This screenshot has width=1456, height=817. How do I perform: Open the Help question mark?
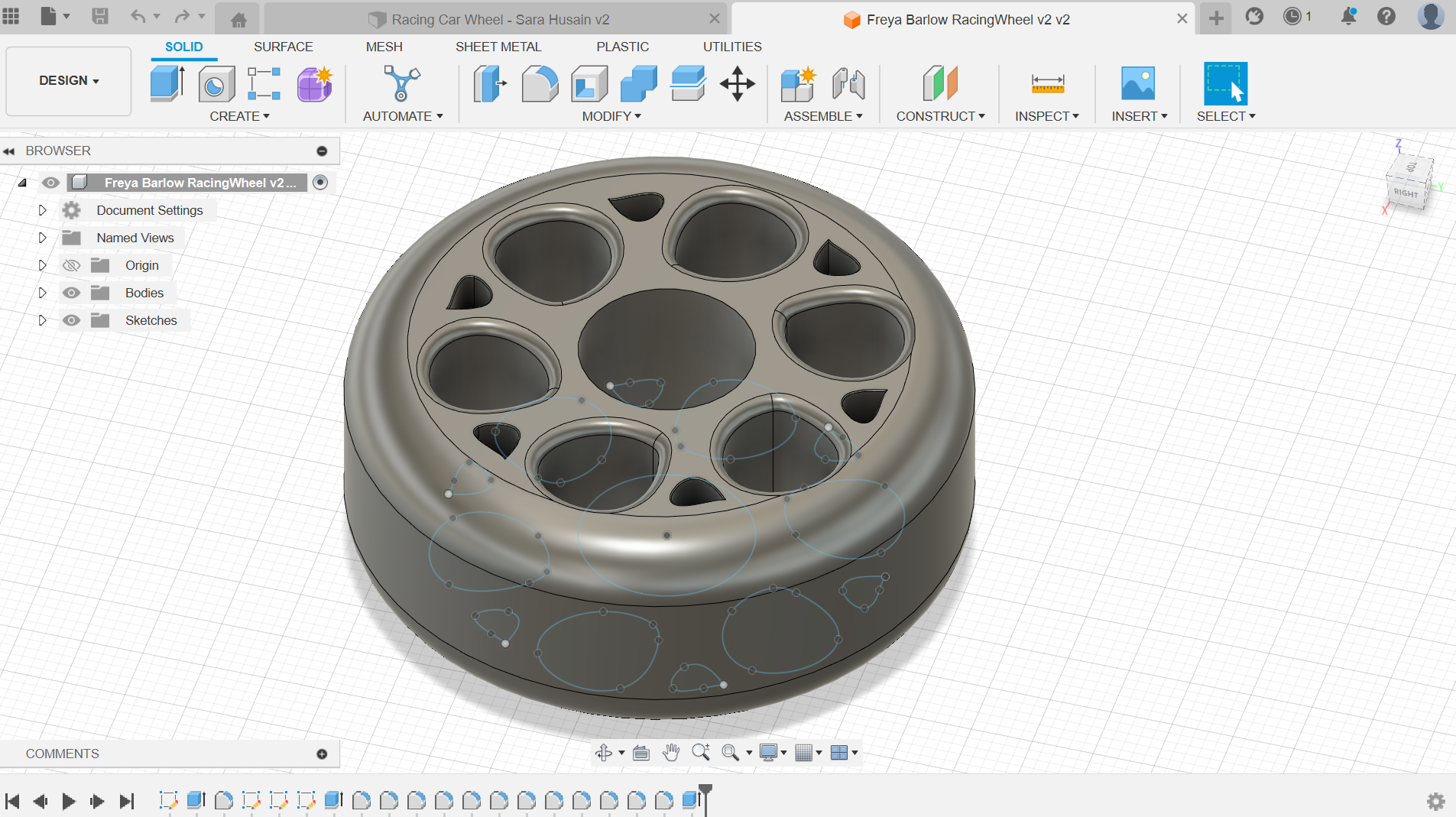(1386, 16)
